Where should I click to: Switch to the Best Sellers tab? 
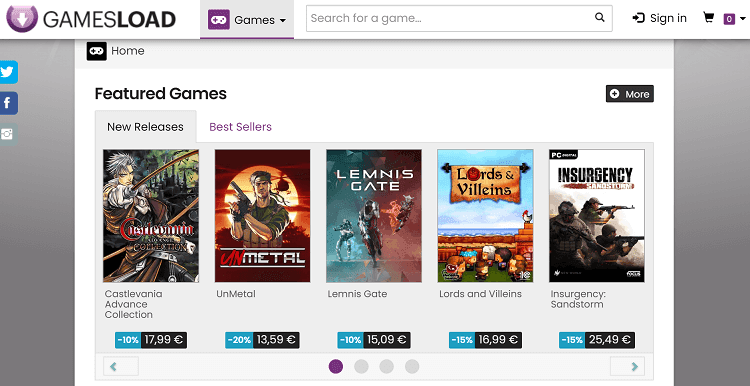tap(241, 127)
